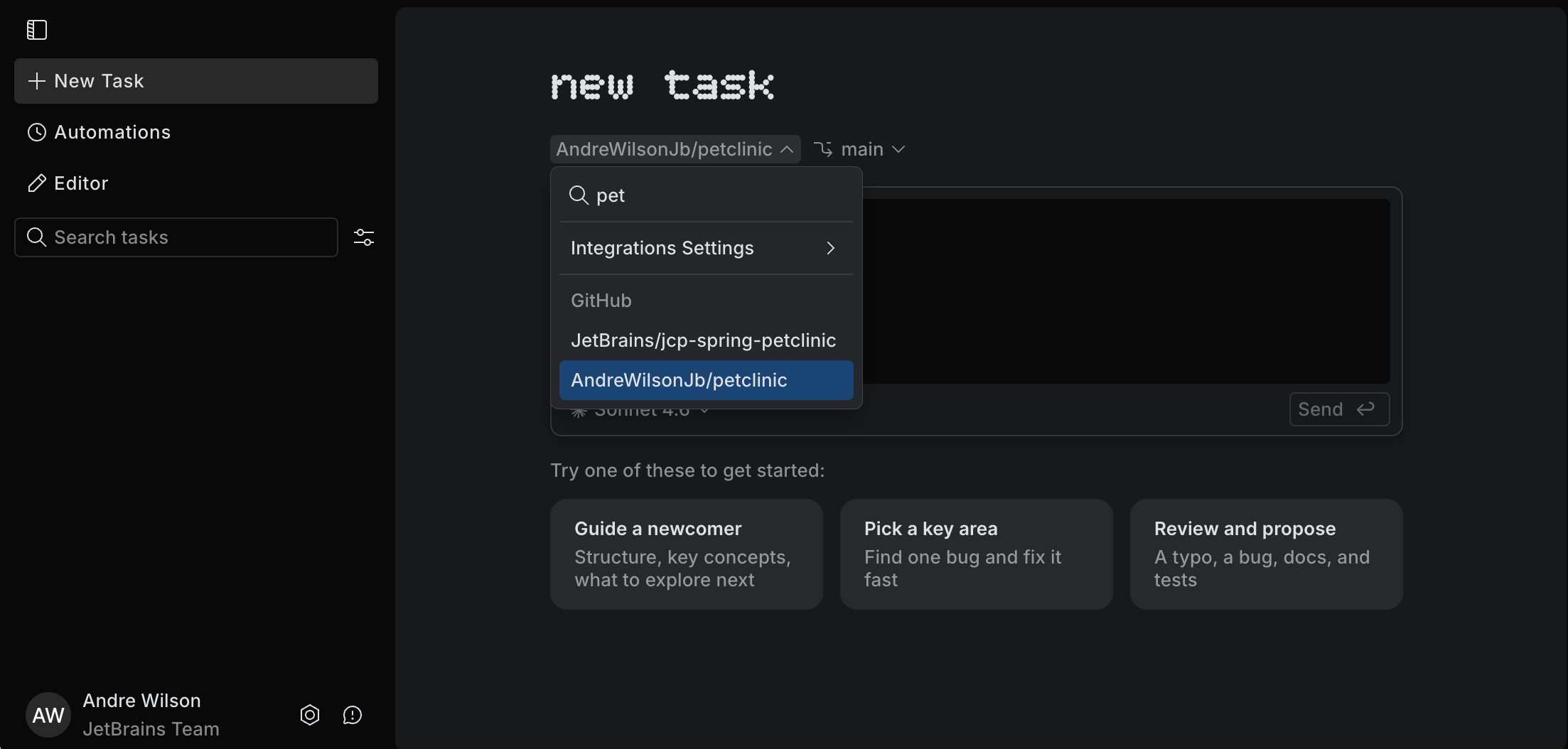This screenshot has width=1568, height=749.
Task: Choose the Pick a key area suggestion card
Action: click(x=977, y=554)
